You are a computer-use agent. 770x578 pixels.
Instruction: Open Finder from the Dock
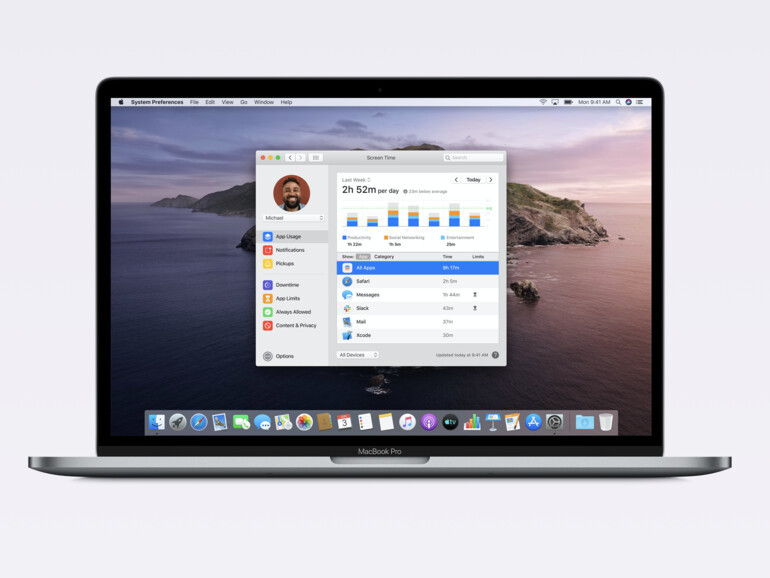157,422
